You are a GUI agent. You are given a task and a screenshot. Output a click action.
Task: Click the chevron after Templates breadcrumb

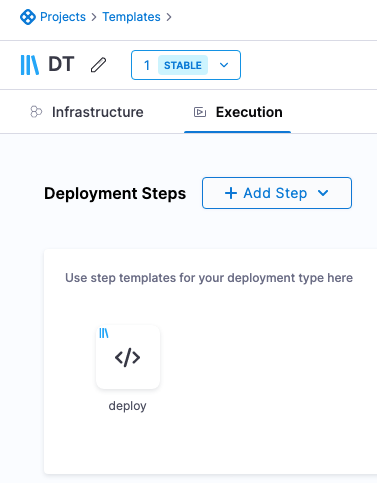click(x=169, y=17)
